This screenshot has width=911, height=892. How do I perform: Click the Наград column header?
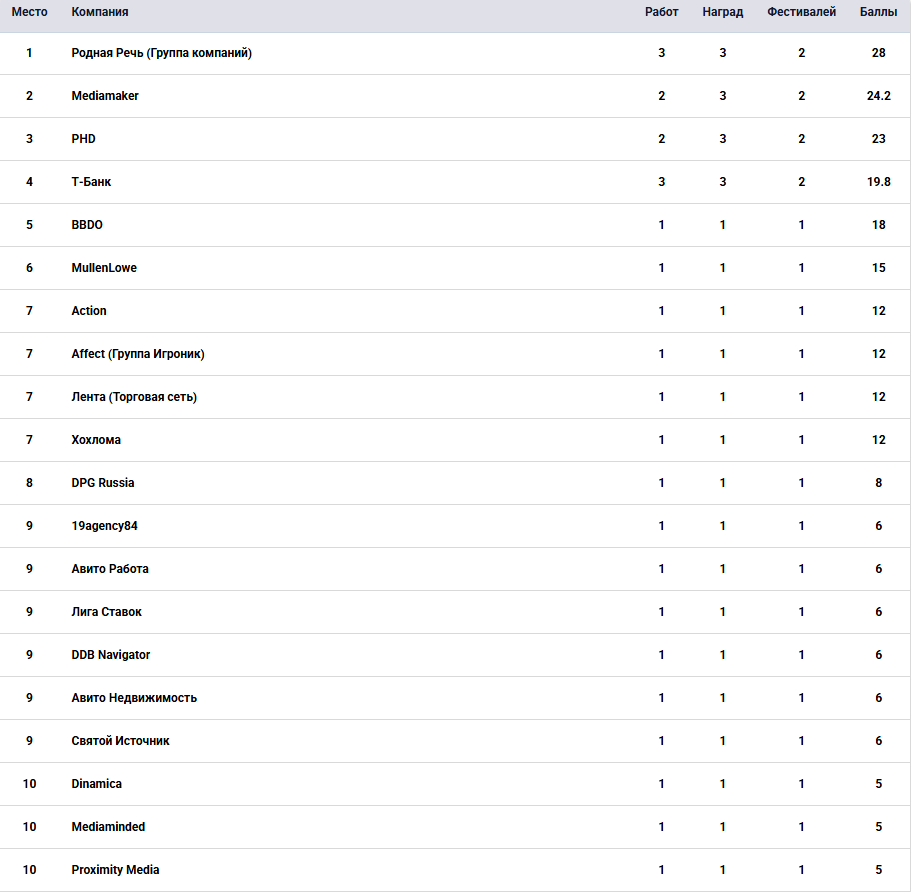tap(722, 12)
